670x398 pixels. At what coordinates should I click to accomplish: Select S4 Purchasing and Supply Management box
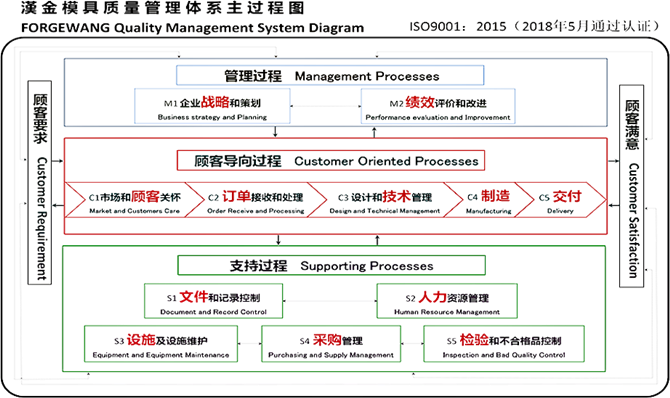[331, 344]
